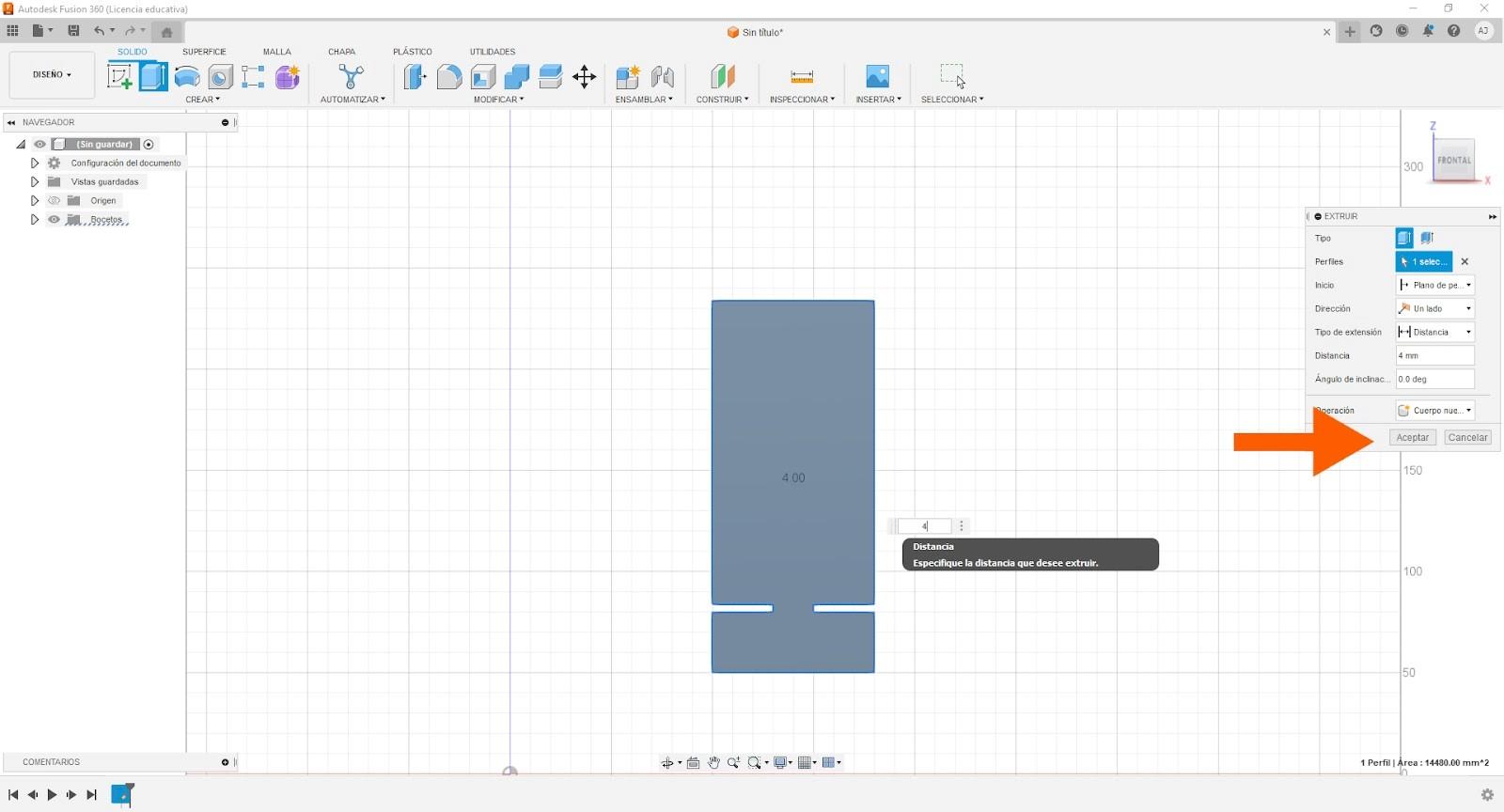Click the Ángulo de inclinación field
This screenshot has height=812, width=1504.
pyautogui.click(x=1435, y=380)
